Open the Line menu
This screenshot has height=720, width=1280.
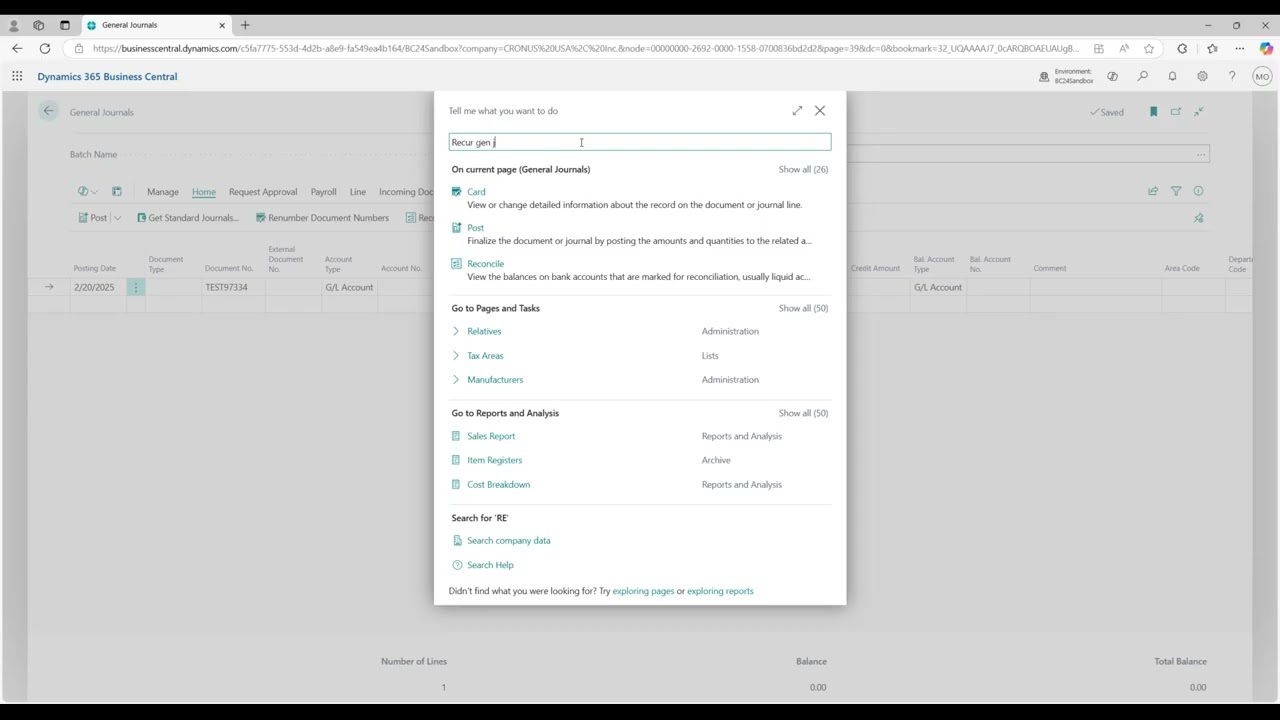[x=358, y=192]
